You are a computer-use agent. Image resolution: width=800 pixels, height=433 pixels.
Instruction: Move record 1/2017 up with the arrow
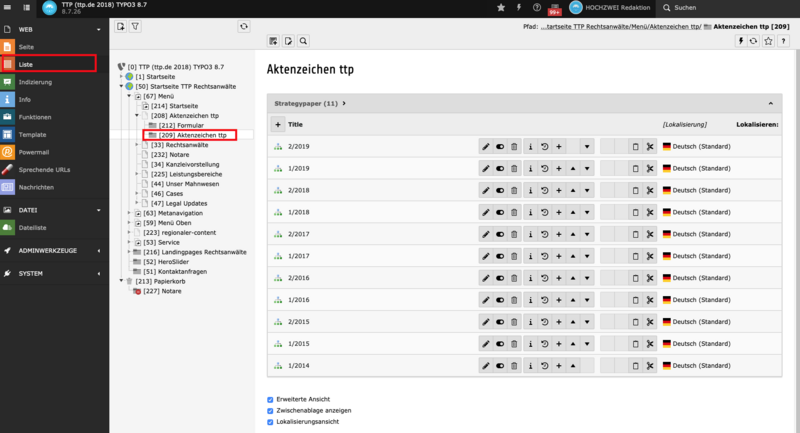573,256
